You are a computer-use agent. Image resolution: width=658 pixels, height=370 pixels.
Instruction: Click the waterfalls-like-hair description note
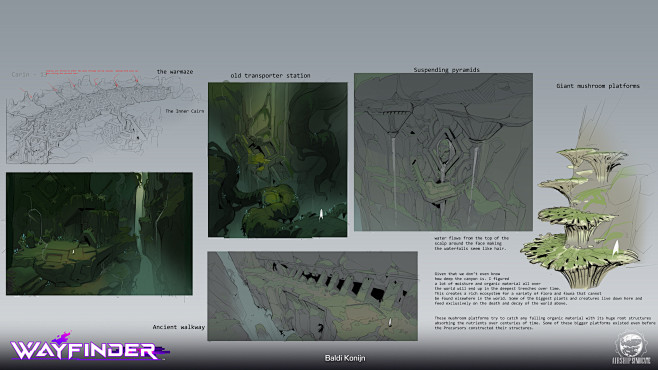pyautogui.click(x=471, y=243)
